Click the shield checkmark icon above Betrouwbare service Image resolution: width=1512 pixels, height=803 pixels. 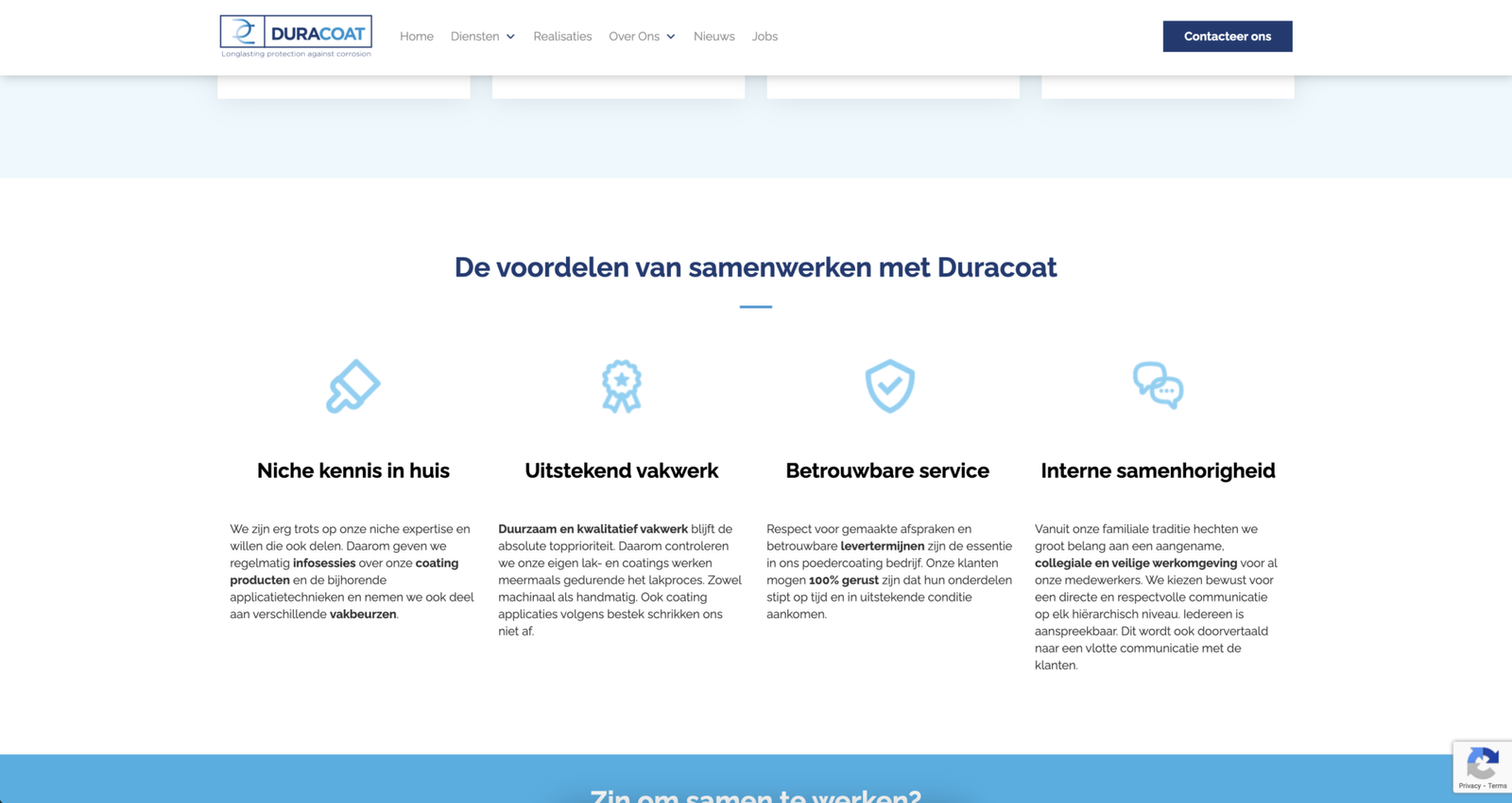889,385
